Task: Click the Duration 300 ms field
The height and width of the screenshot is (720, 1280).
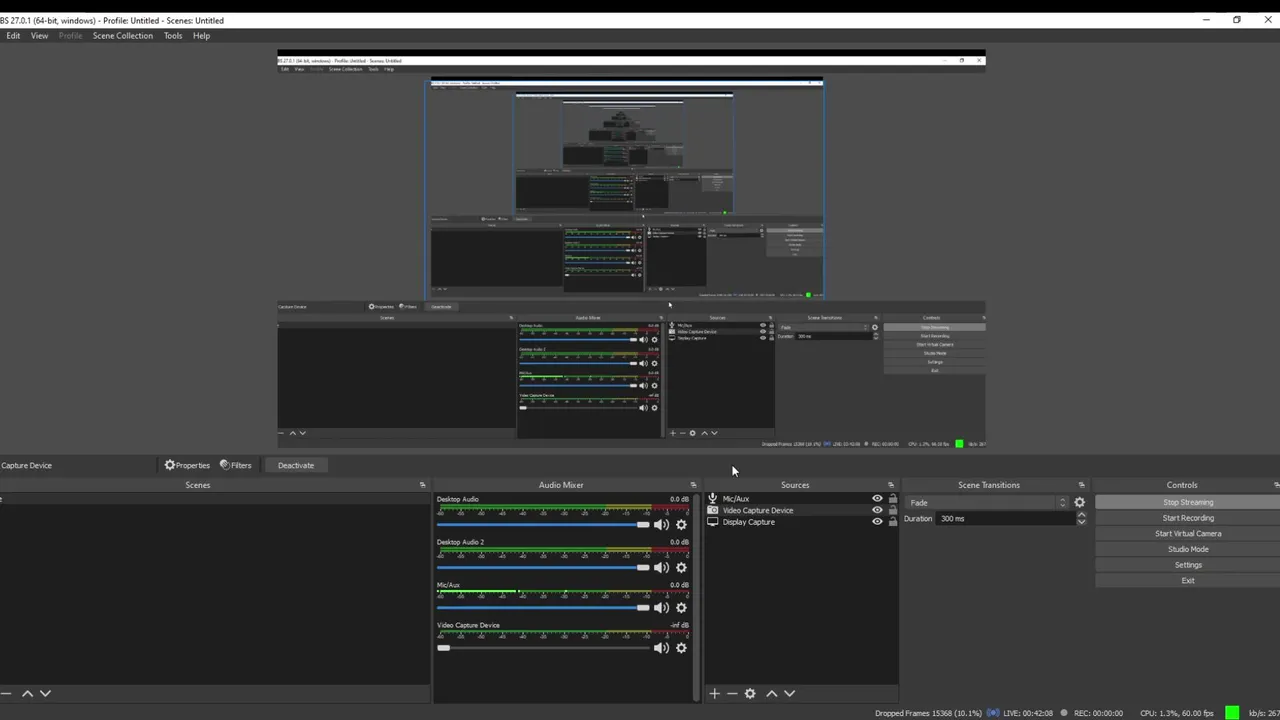Action: [x=1006, y=519]
